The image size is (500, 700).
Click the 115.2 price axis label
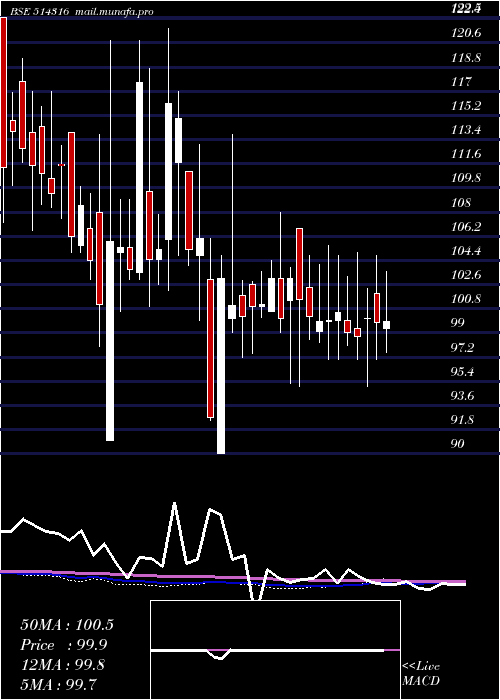tap(466, 106)
